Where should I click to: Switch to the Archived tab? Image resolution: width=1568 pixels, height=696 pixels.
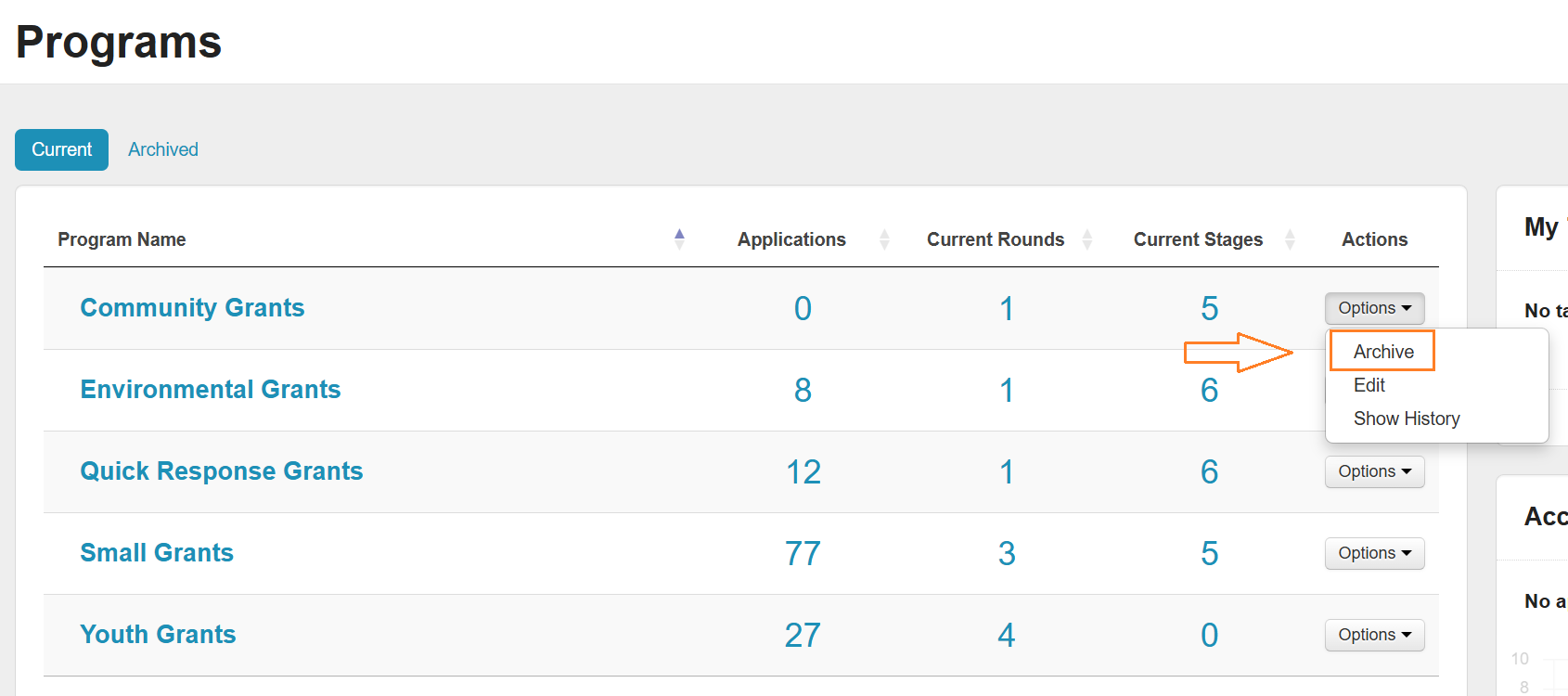click(x=163, y=149)
